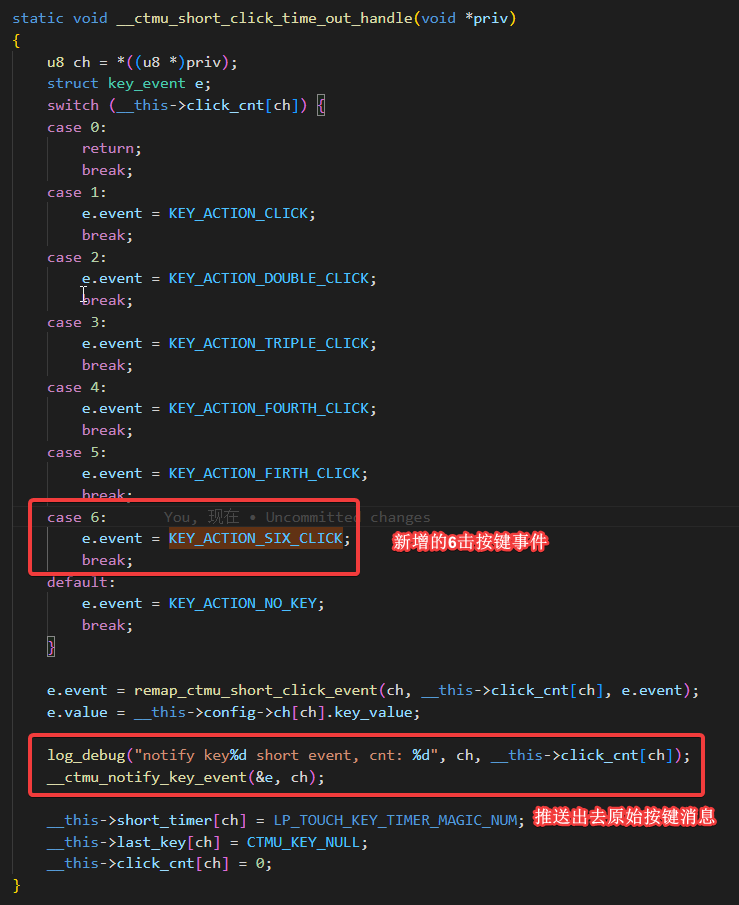
Task: Click the 'e.value' assignment line's key_value field
Action: 373,713
